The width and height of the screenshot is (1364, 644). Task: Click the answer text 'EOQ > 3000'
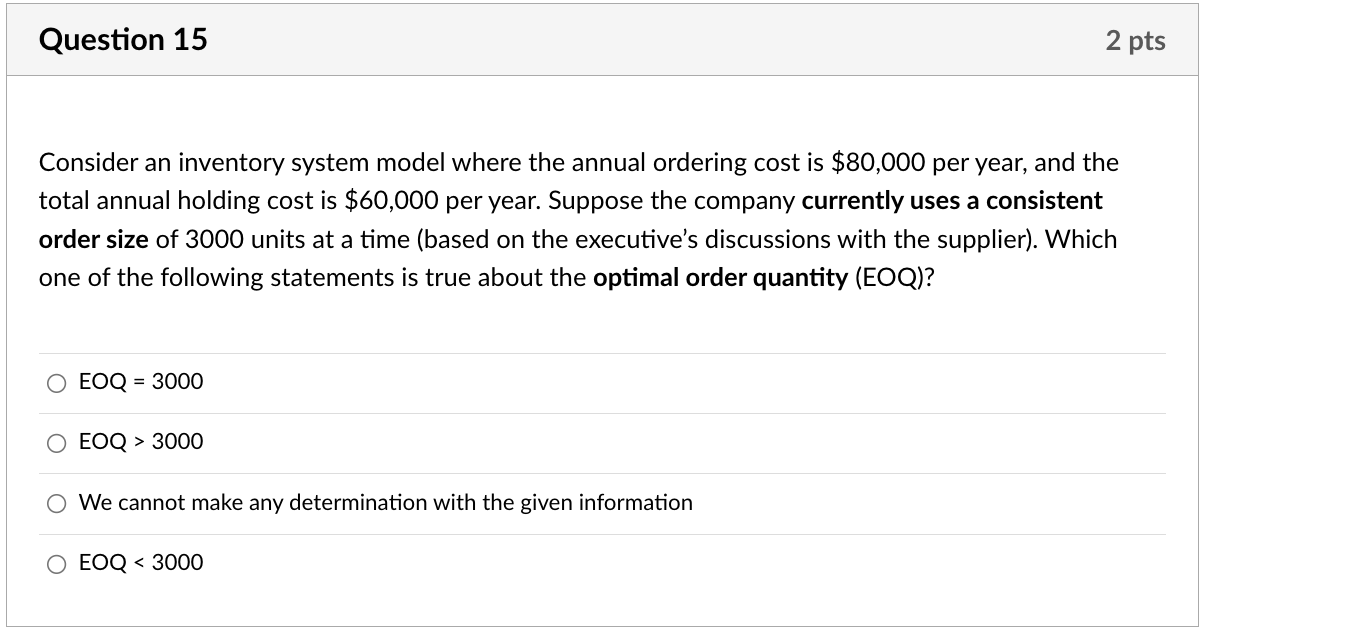141,441
